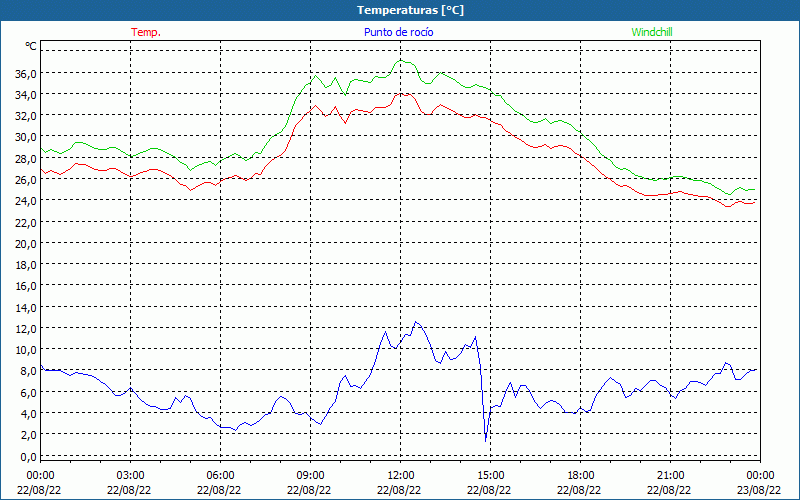Click the '14,0' y-axis value

26,308
